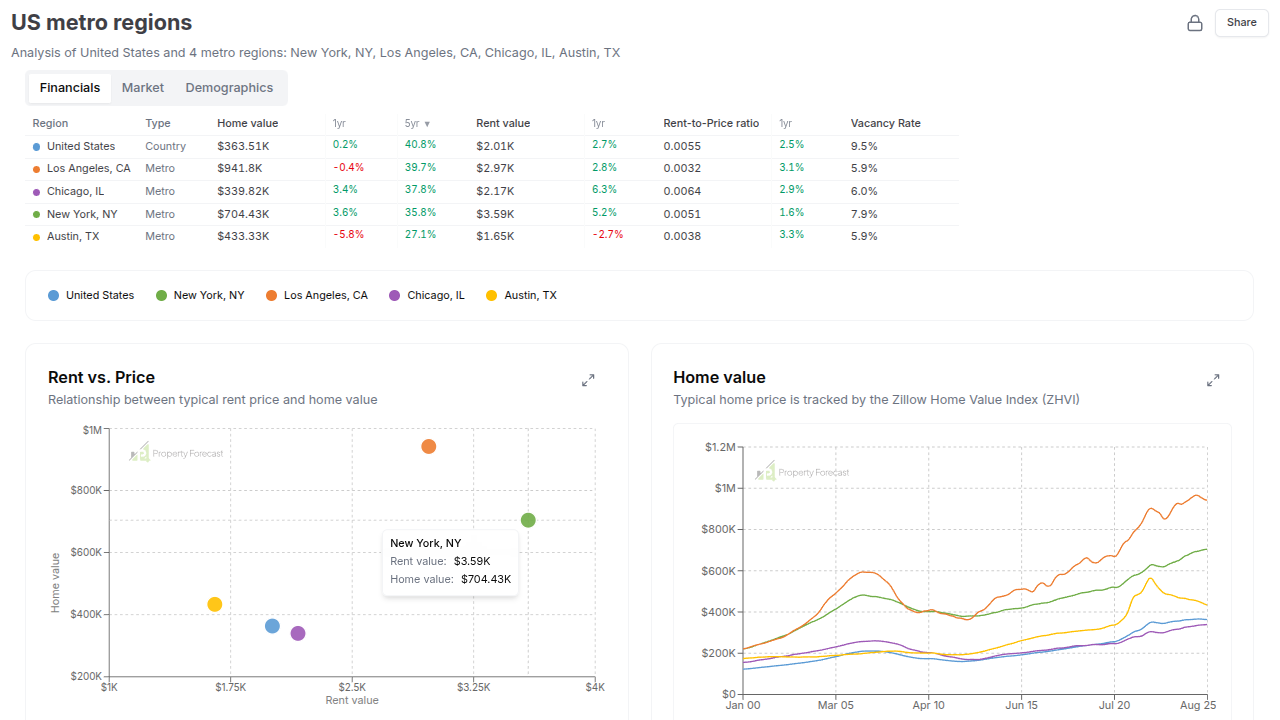Click Property Forecast watermark in Home value chart

pos(802,472)
